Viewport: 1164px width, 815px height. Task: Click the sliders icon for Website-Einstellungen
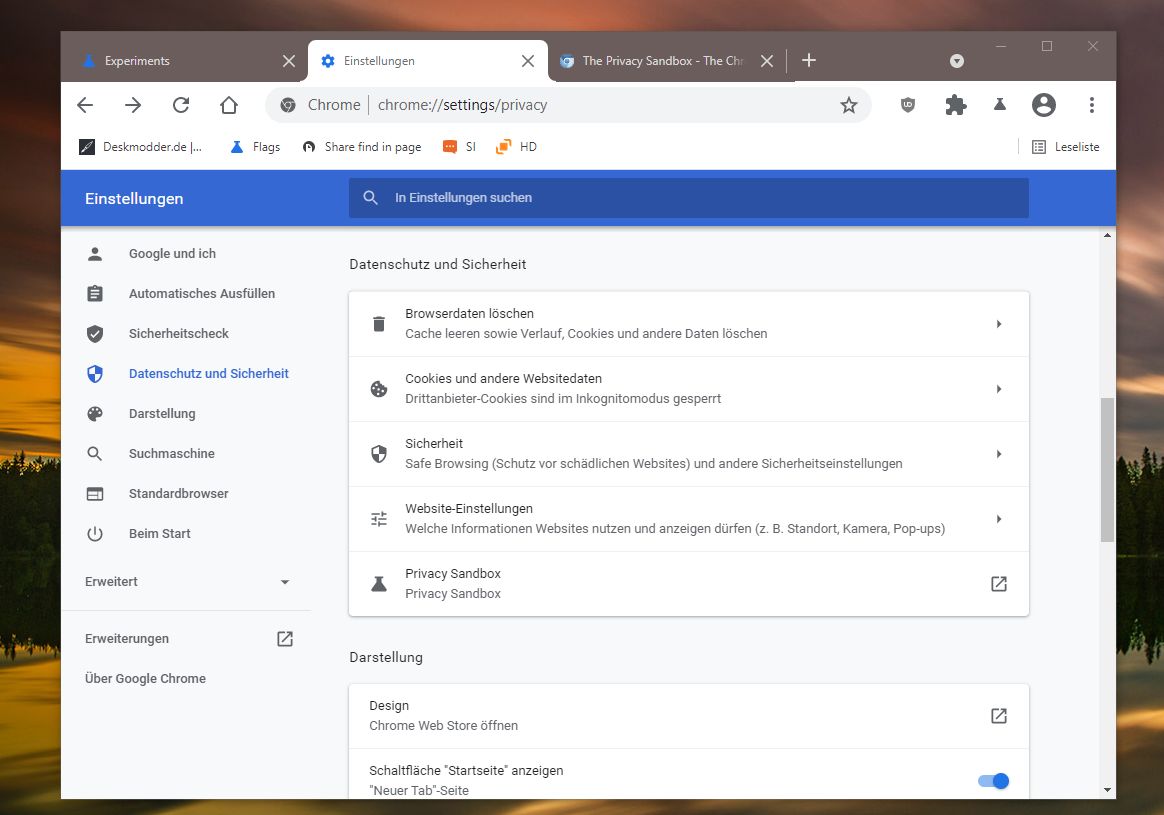pos(379,519)
